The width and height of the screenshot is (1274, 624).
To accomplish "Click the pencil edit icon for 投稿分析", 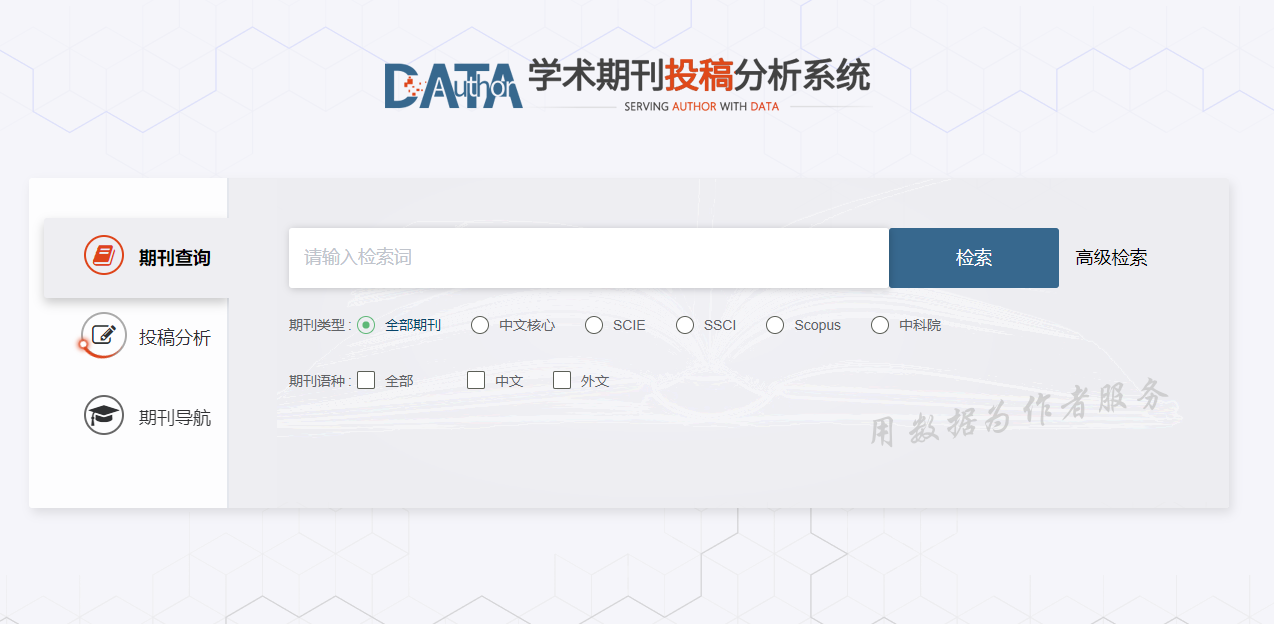I will pos(104,334).
